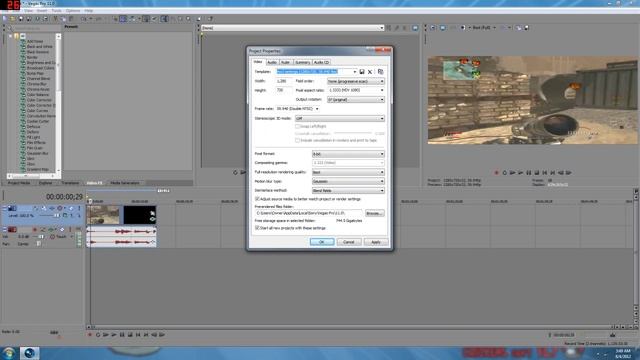Open the Field order dropdown
The height and width of the screenshot is (360, 640).
[x=356, y=81]
